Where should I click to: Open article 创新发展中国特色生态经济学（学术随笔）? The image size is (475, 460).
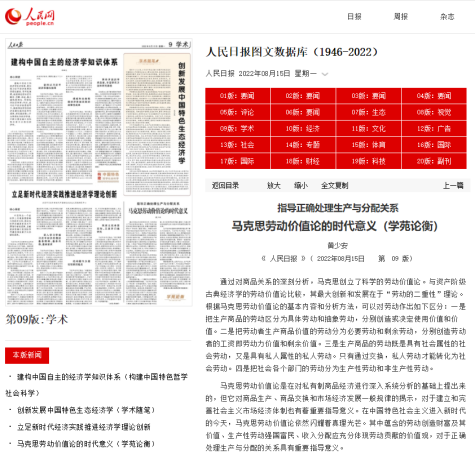(86, 410)
